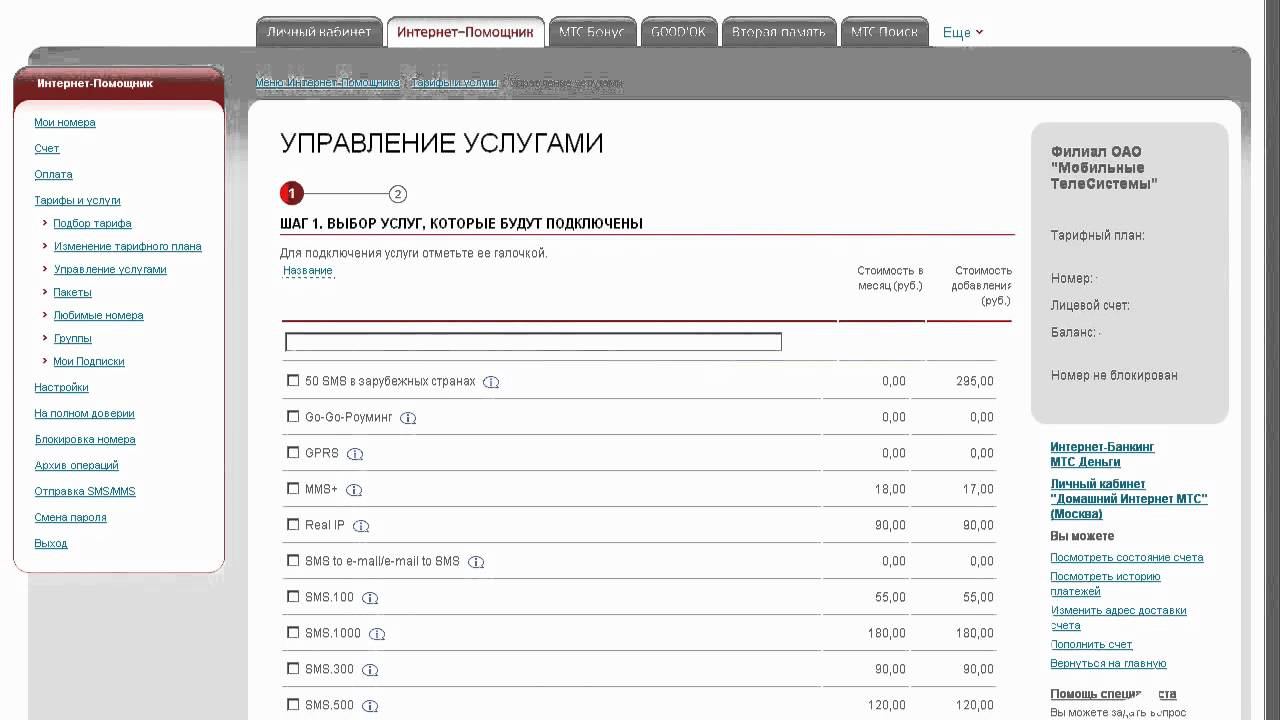Open Посмотреть историю платежей link
Screen dimensions: 1280x720
pos(1105,584)
